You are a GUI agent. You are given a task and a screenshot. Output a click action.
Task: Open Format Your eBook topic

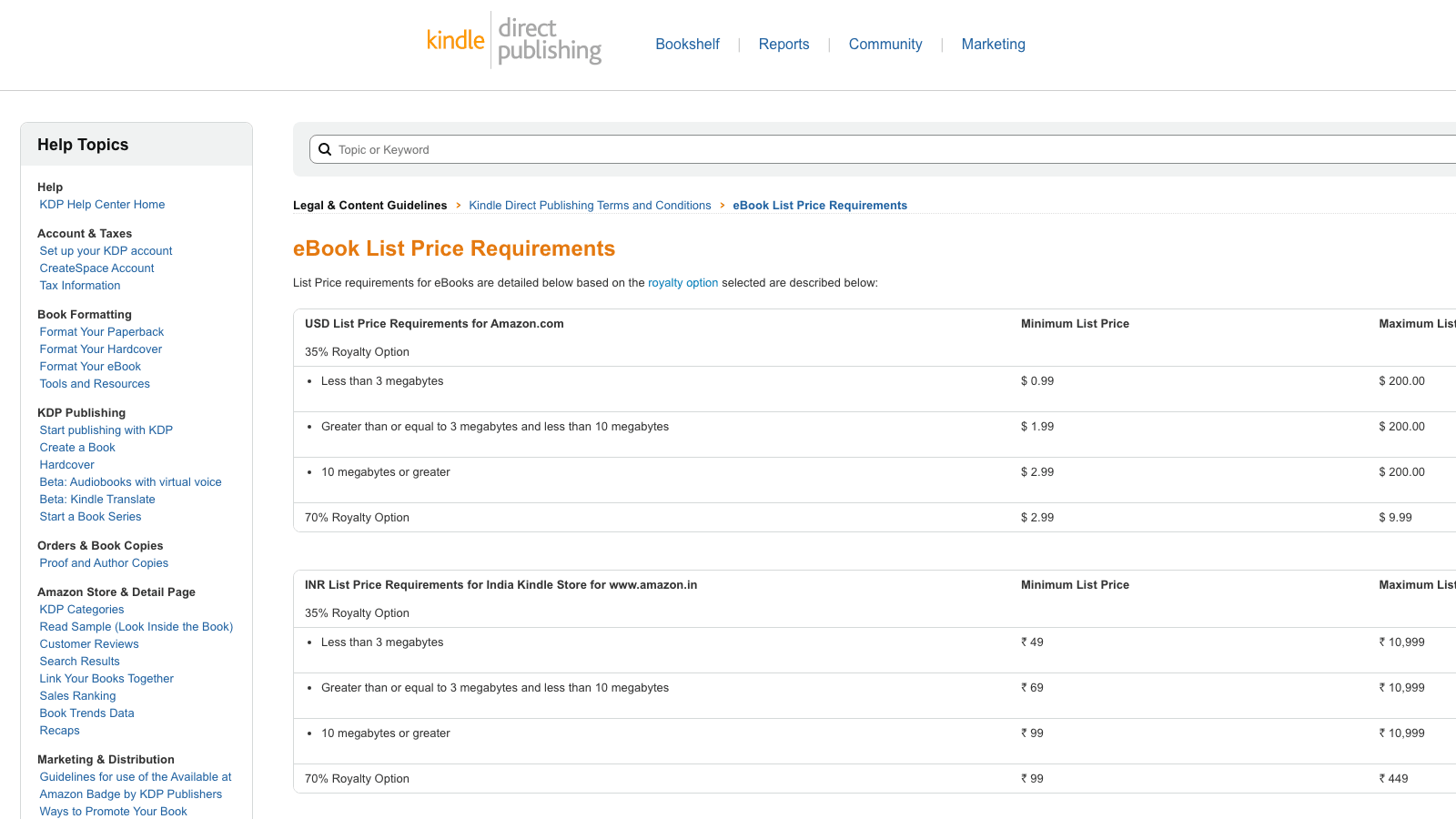pyautogui.click(x=90, y=367)
